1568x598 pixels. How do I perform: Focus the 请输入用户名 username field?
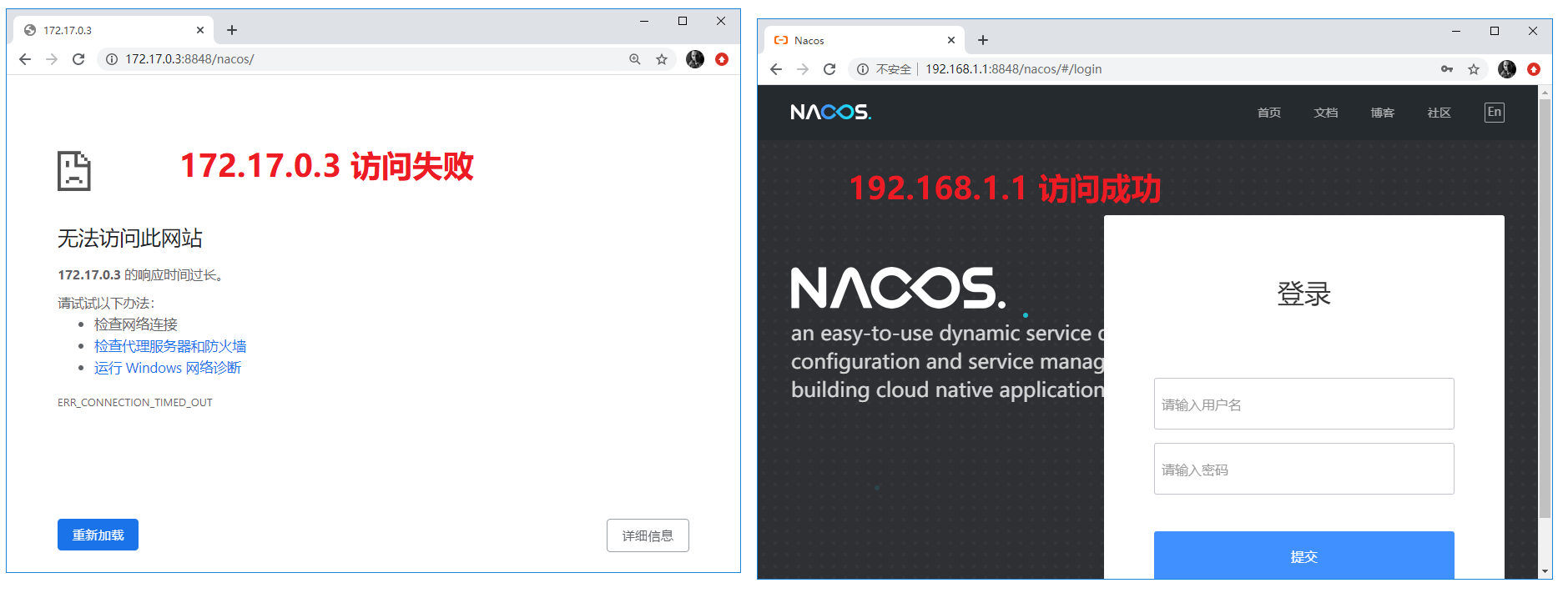coord(1303,404)
